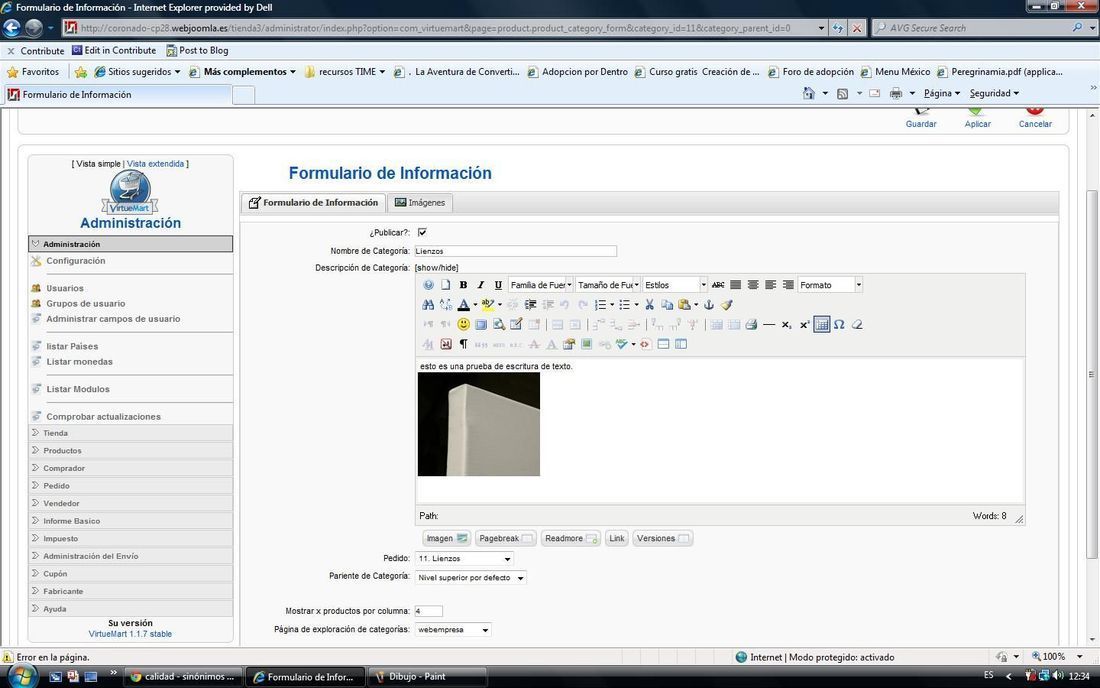Click the spellcheck icon with checkmark
This screenshot has height=688, width=1100.
622,344
